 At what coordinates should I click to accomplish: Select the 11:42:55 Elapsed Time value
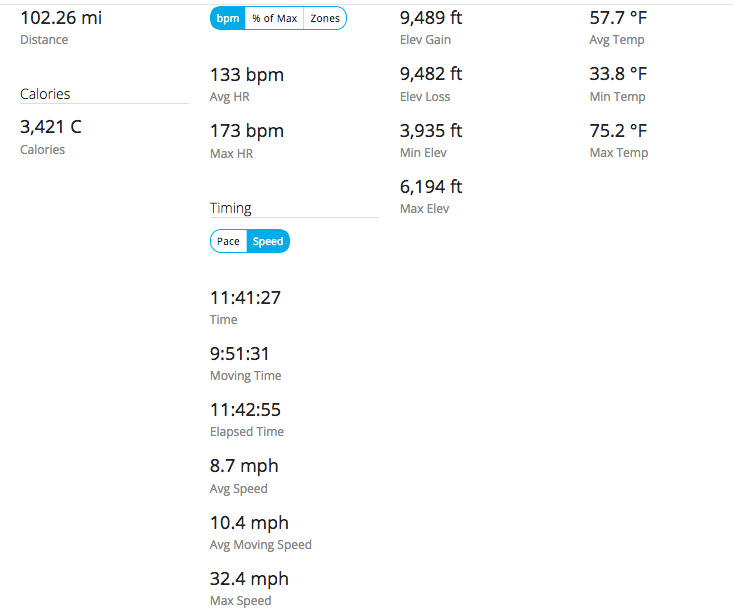pyautogui.click(x=245, y=410)
